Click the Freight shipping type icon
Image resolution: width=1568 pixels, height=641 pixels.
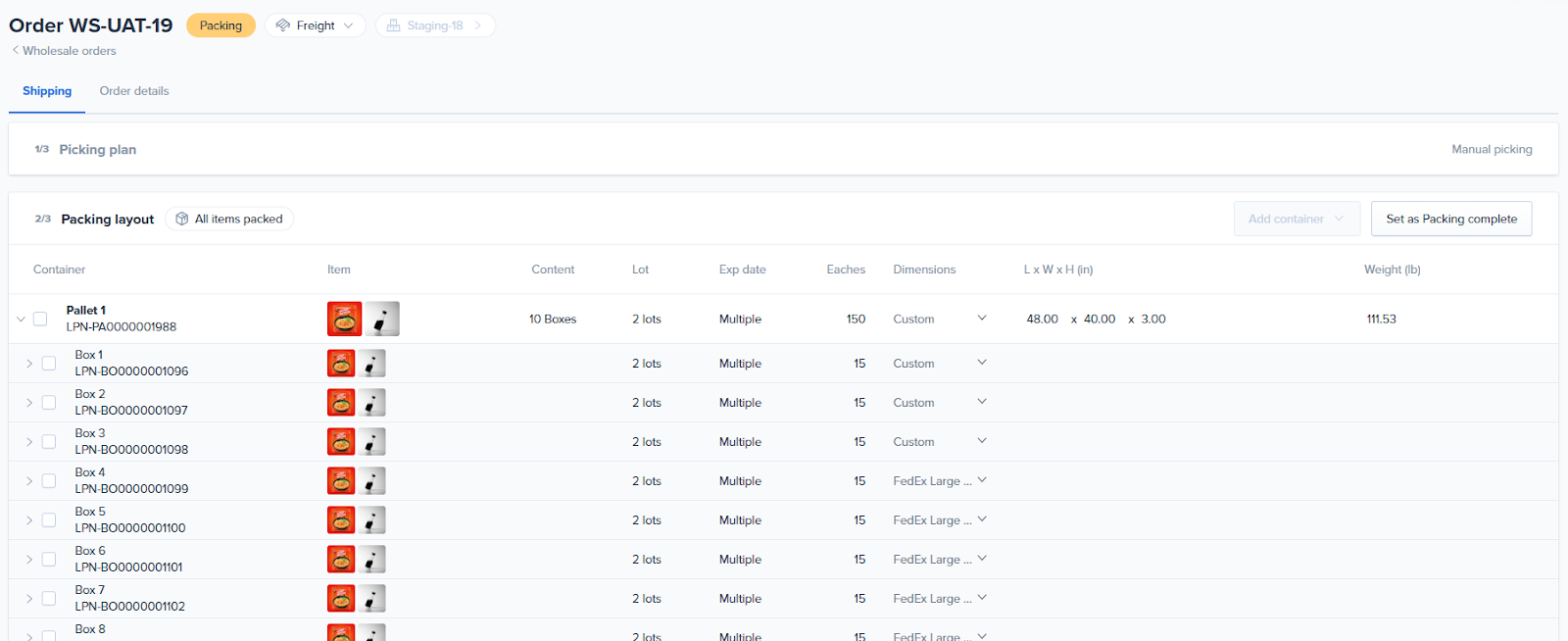click(283, 25)
